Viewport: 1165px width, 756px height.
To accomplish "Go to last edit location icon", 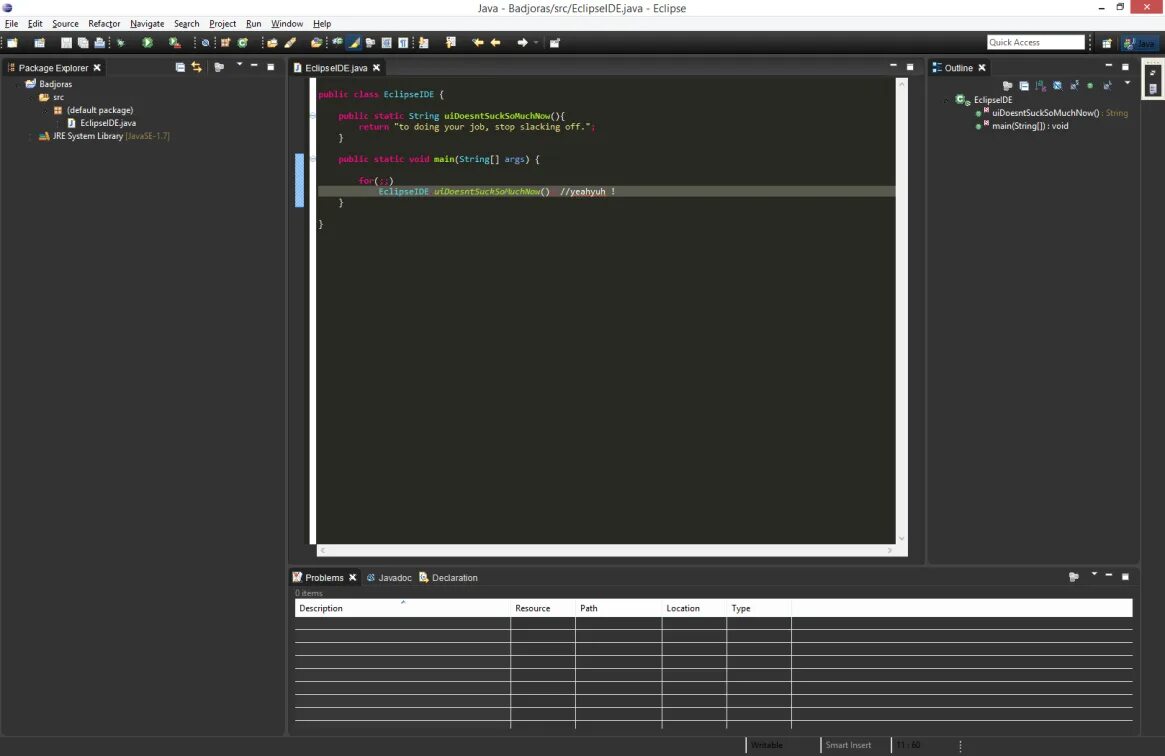I will 478,43.
